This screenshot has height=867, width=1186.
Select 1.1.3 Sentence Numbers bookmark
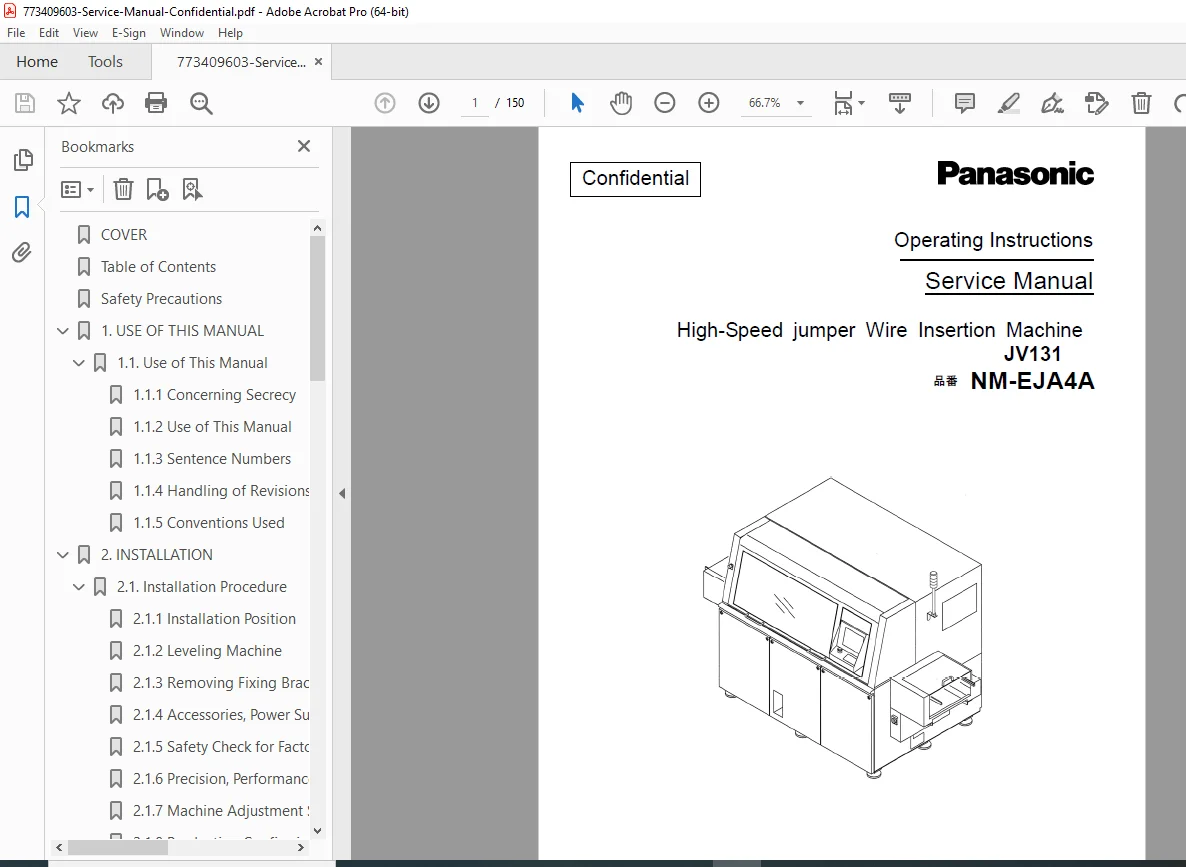coord(212,459)
